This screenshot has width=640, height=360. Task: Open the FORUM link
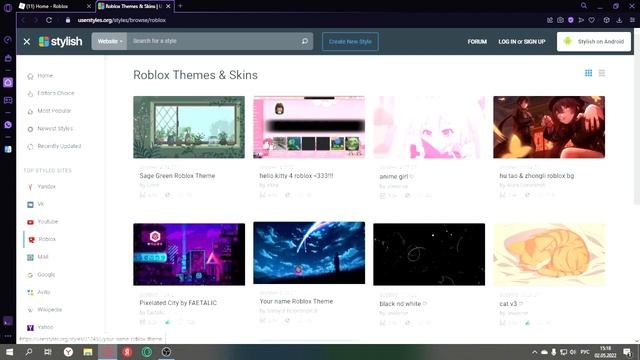tap(477, 42)
